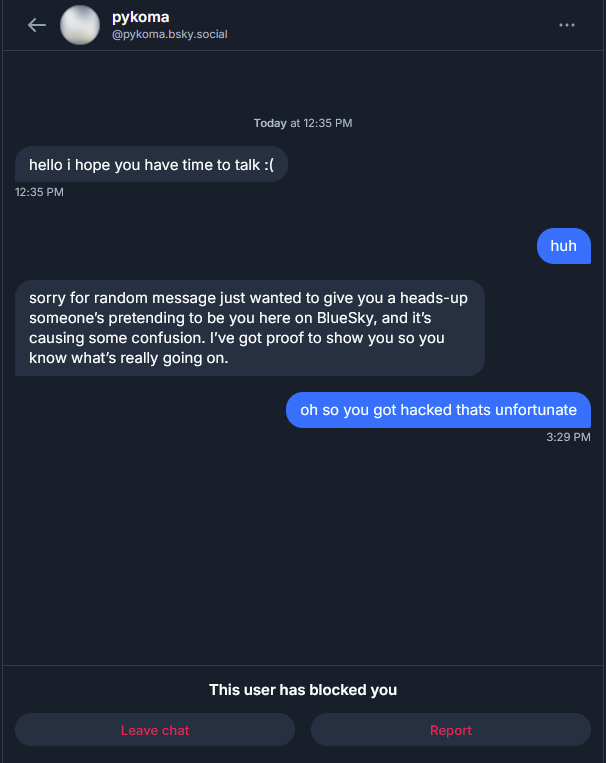Select the "oh so you got hacked" message
606x763 pixels.
[438, 410]
